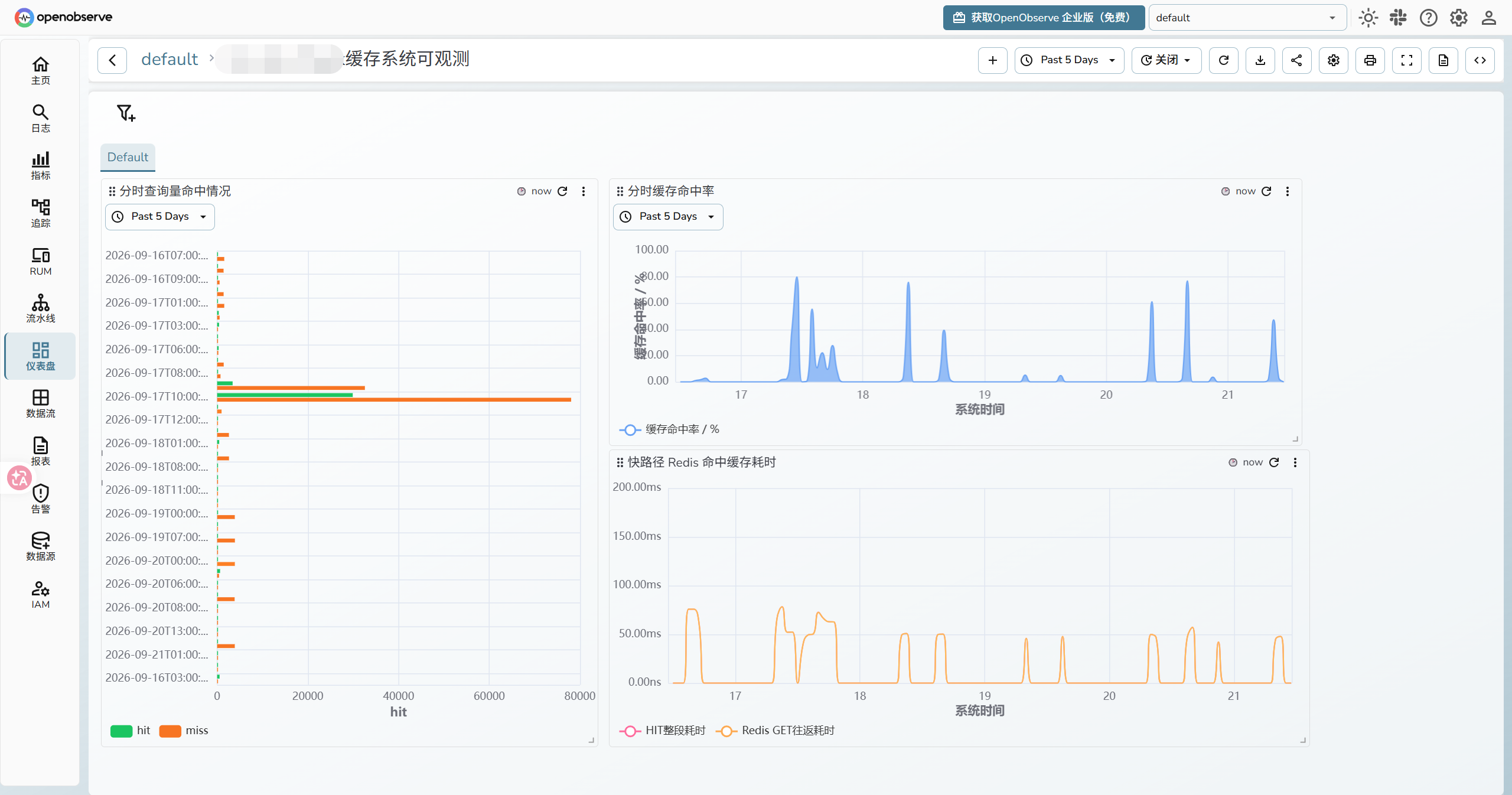Open the IAM section
Viewport: 1512px width, 795px height.
pos(40,594)
